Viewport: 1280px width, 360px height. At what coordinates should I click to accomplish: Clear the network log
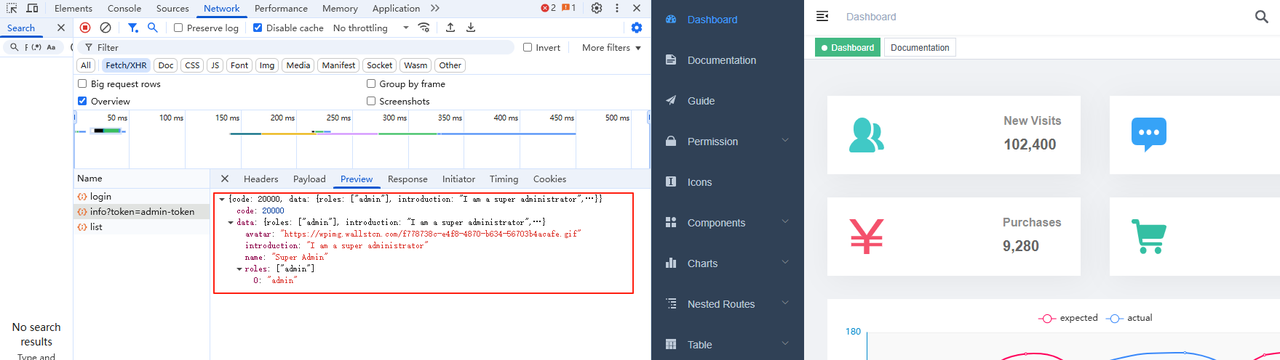coord(105,28)
